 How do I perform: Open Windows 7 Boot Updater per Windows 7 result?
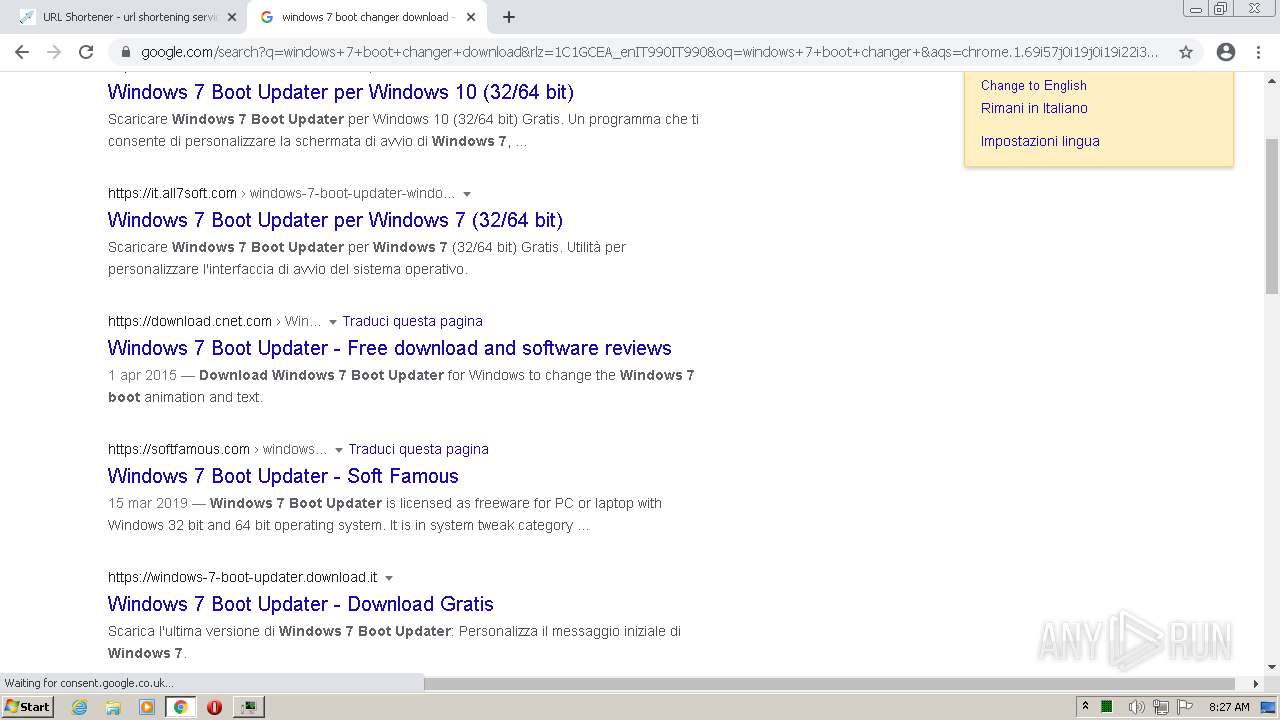click(x=335, y=220)
